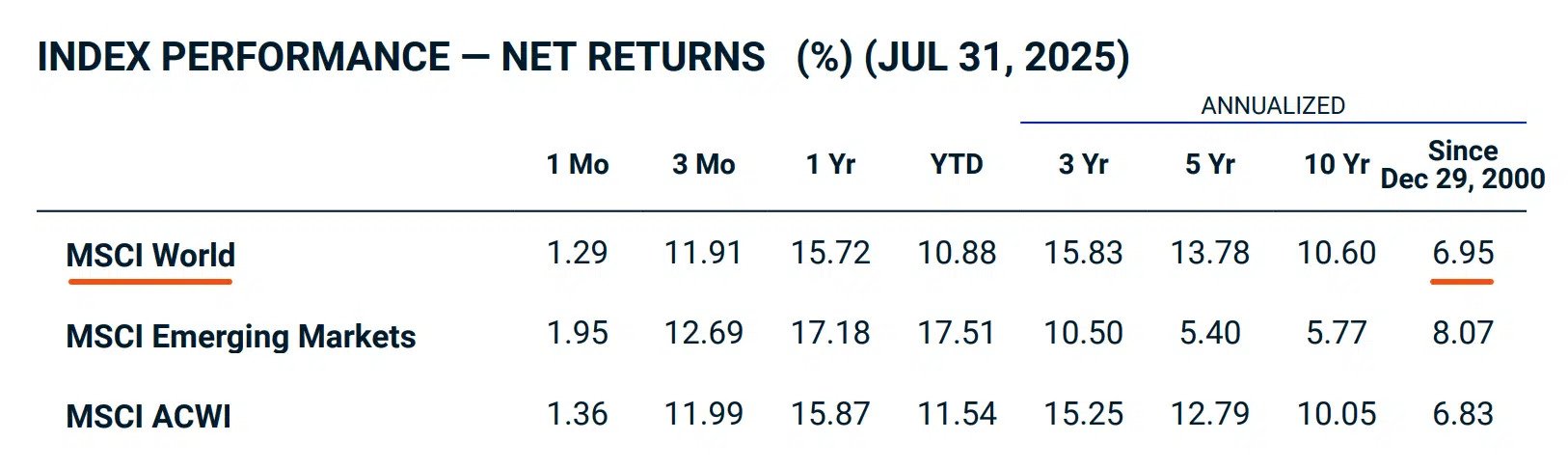Select the 5 Yr column header

tap(1209, 165)
